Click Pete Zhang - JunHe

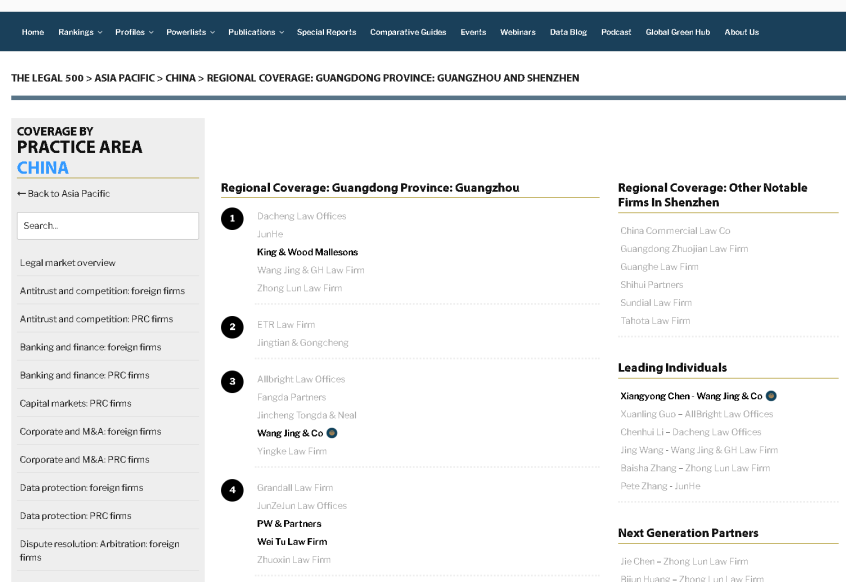click(660, 486)
